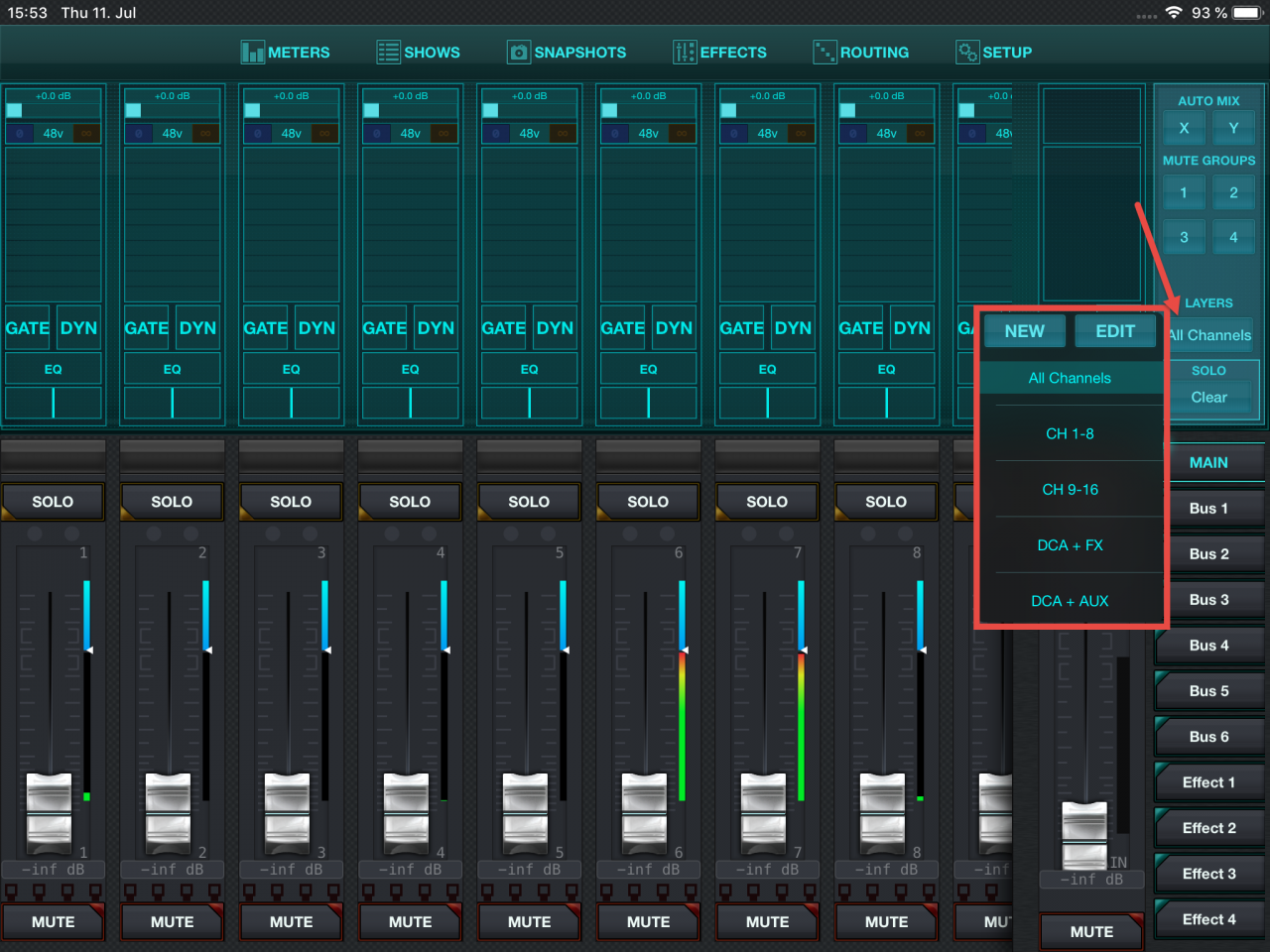Open the EQ for channel 7

tap(767, 369)
